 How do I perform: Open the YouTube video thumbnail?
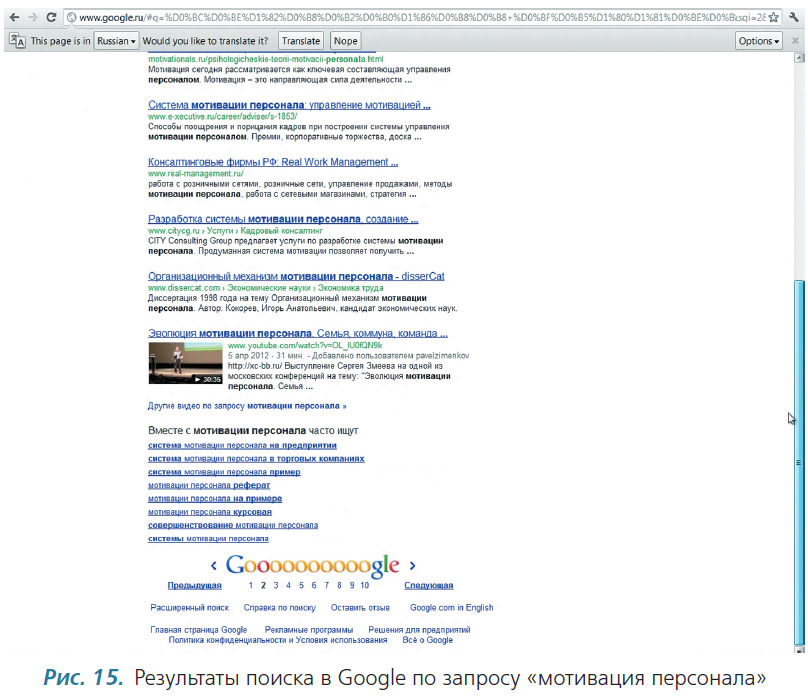pos(186,363)
